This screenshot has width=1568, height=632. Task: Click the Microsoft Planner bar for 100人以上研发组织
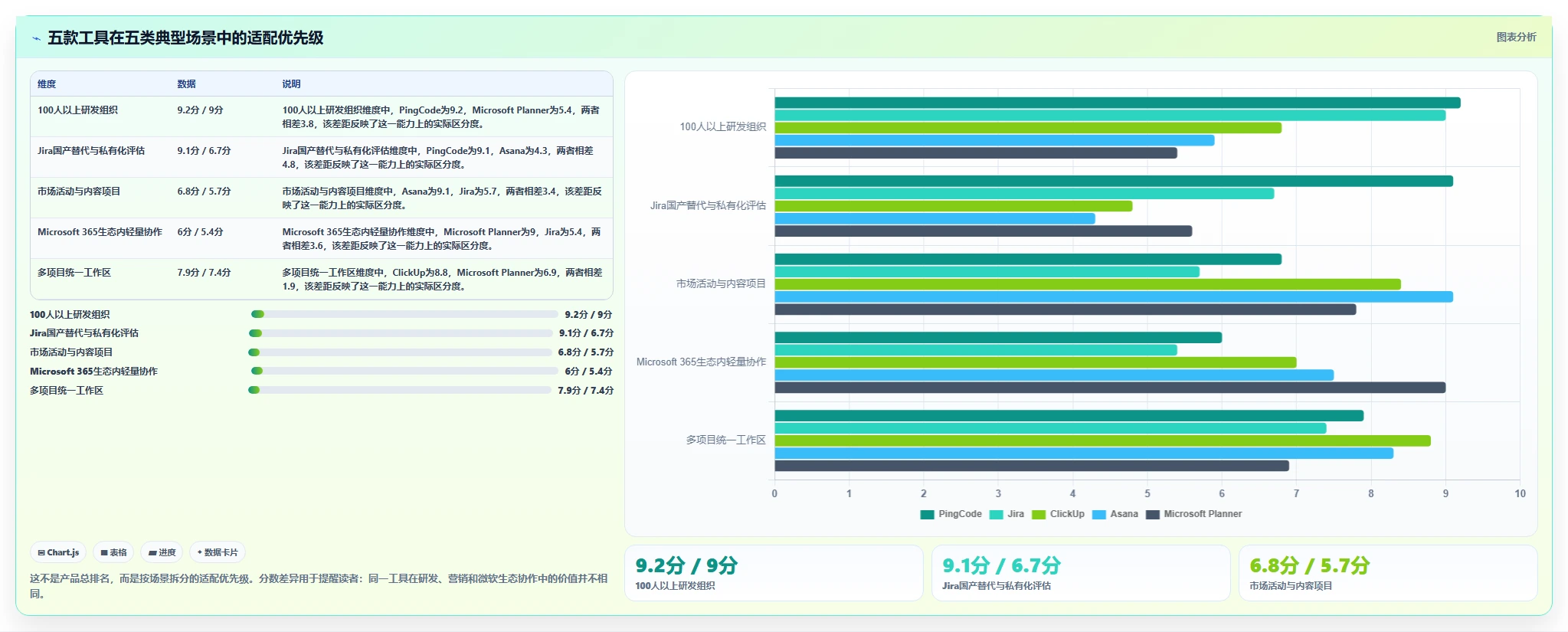pos(976,153)
